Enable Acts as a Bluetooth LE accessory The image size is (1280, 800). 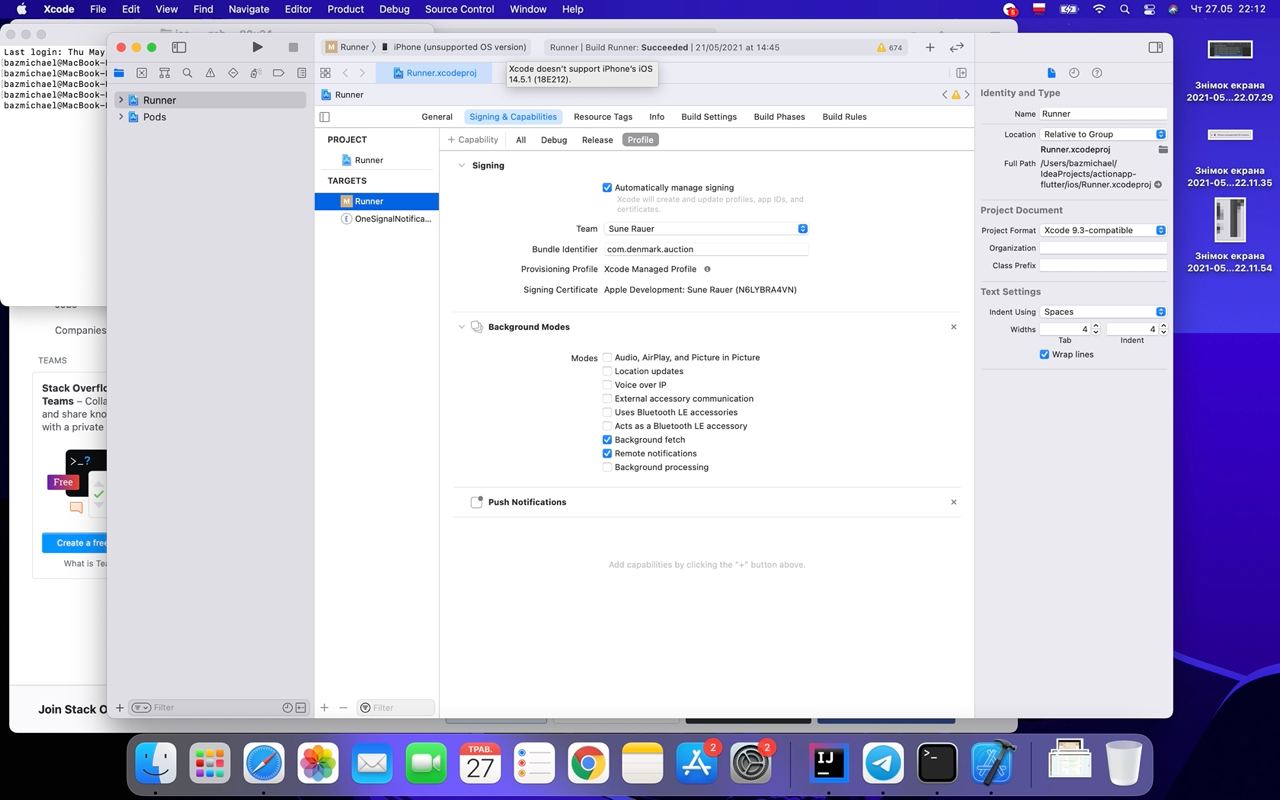pos(607,426)
